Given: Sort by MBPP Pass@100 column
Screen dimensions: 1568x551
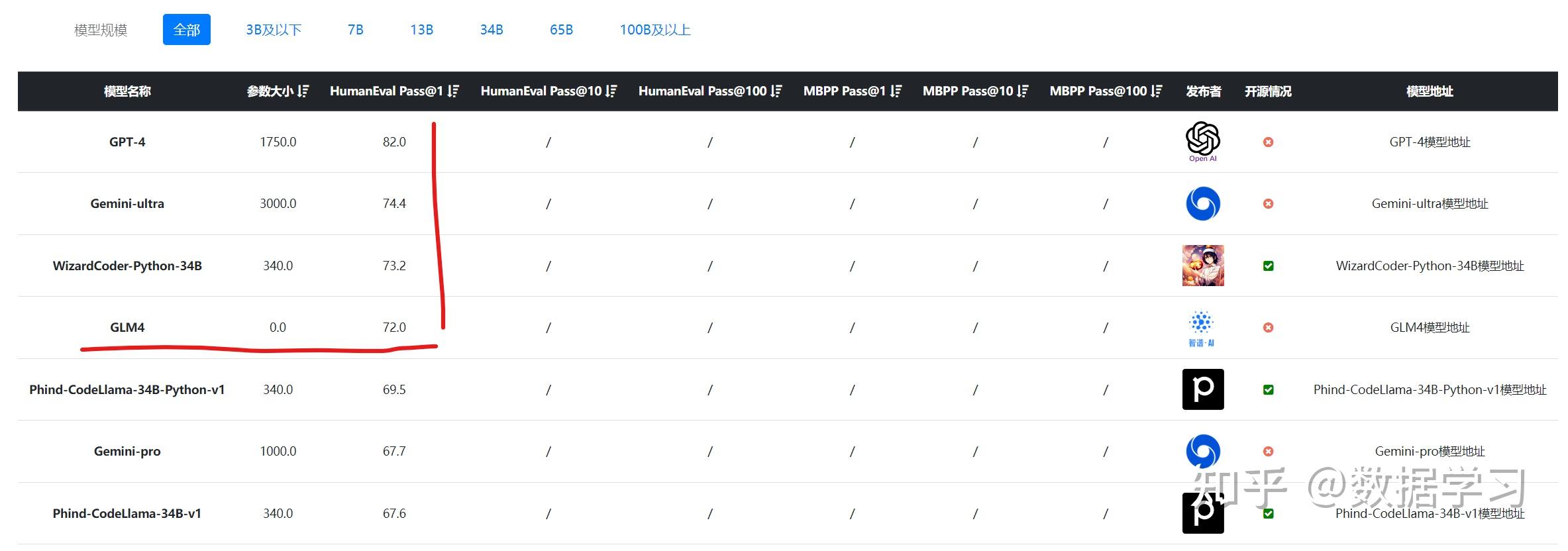Looking at the screenshot, I should (1157, 91).
